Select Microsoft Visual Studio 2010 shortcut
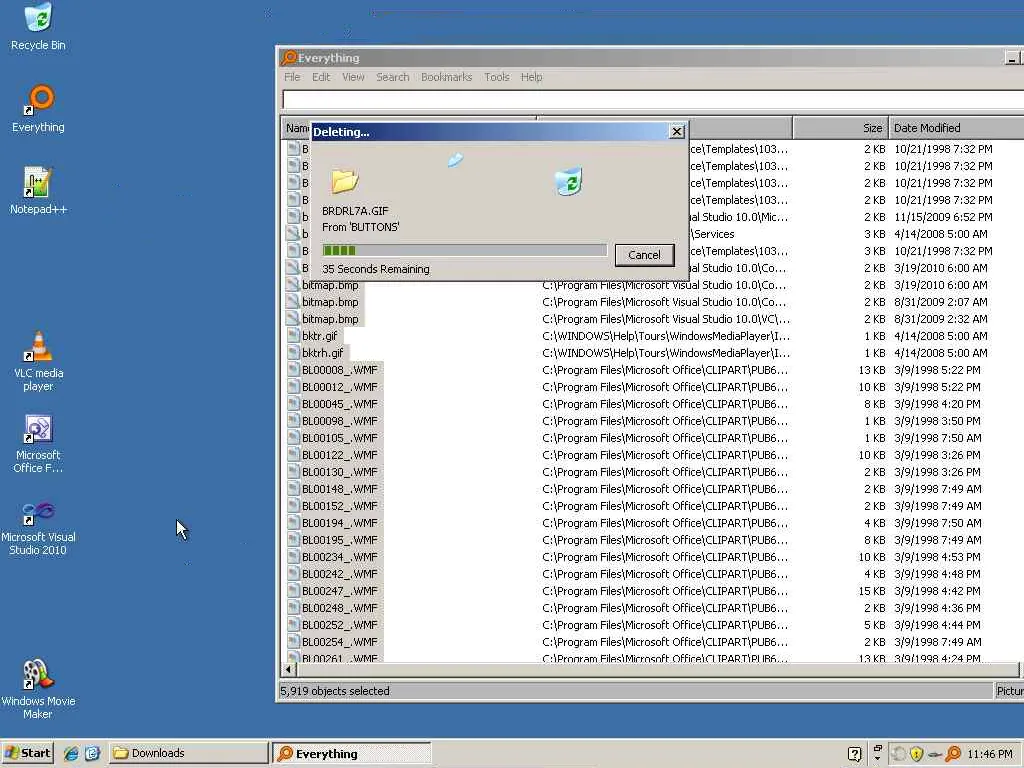This screenshot has height=768, width=1024. (x=38, y=528)
